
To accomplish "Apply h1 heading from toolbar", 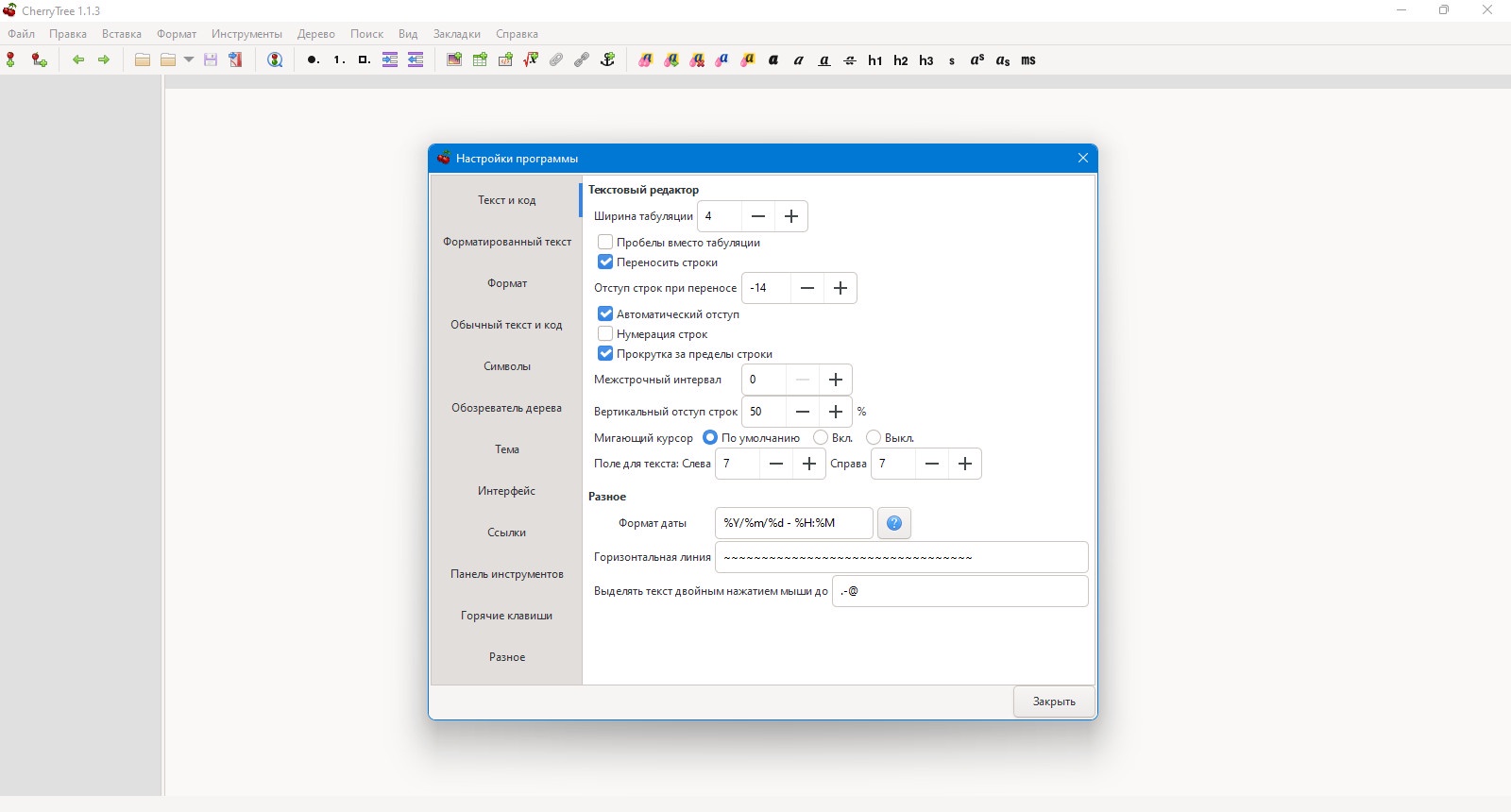I will [x=874, y=59].
